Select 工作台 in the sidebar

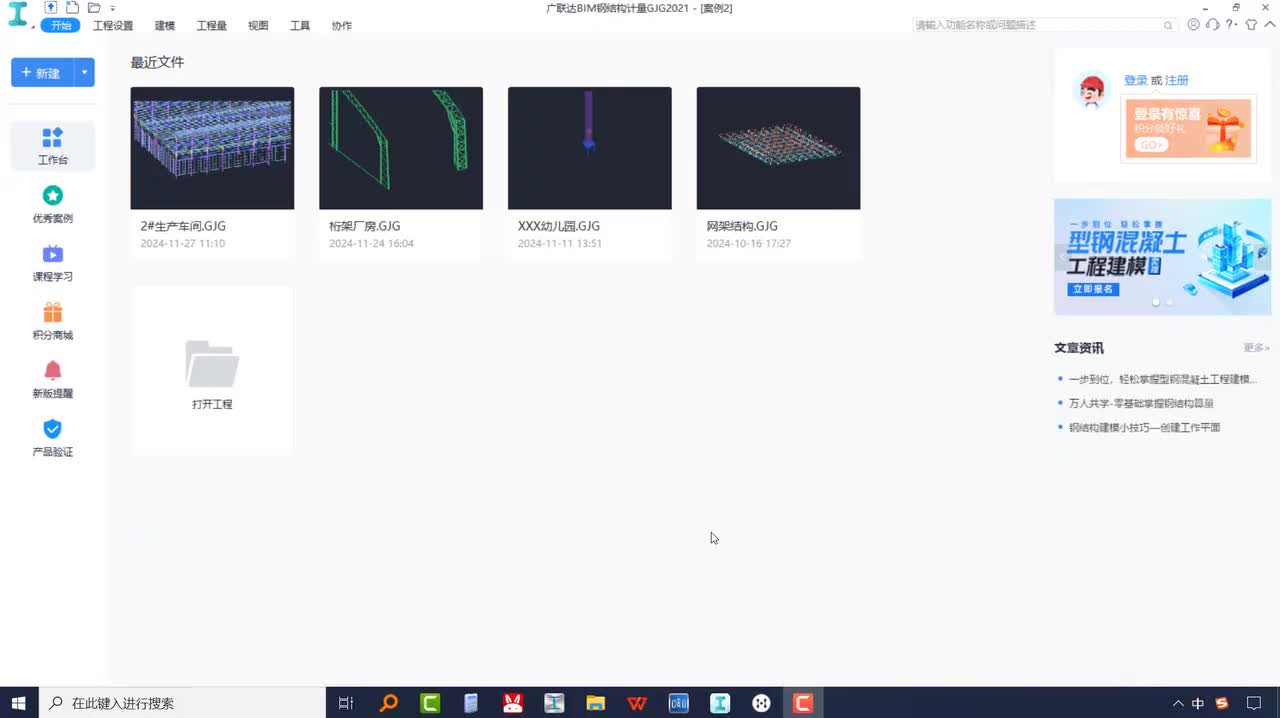[53, 146]
